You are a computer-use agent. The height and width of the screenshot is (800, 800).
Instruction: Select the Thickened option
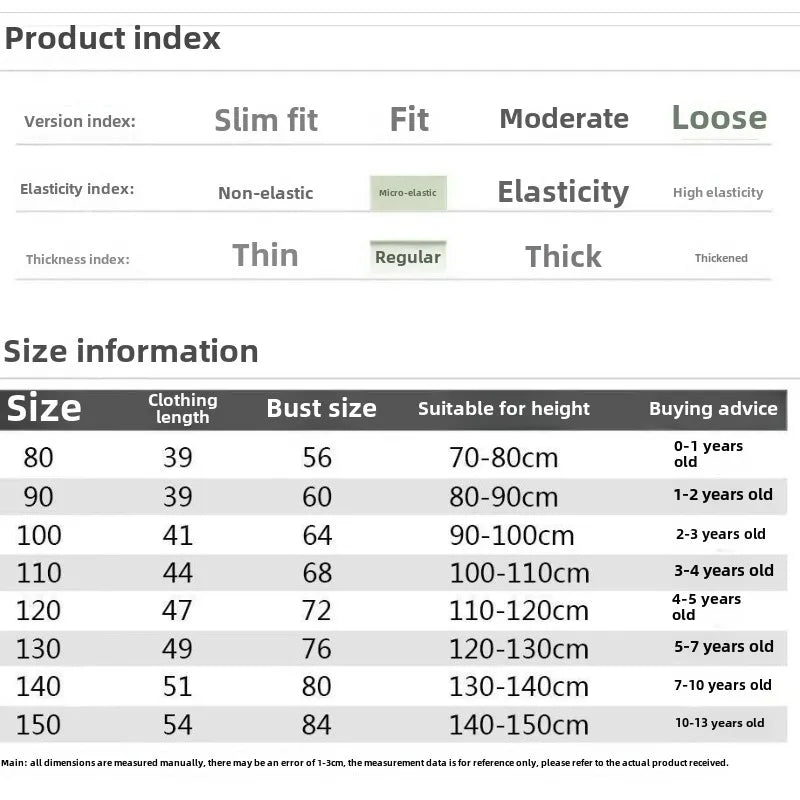coord(721,258)
